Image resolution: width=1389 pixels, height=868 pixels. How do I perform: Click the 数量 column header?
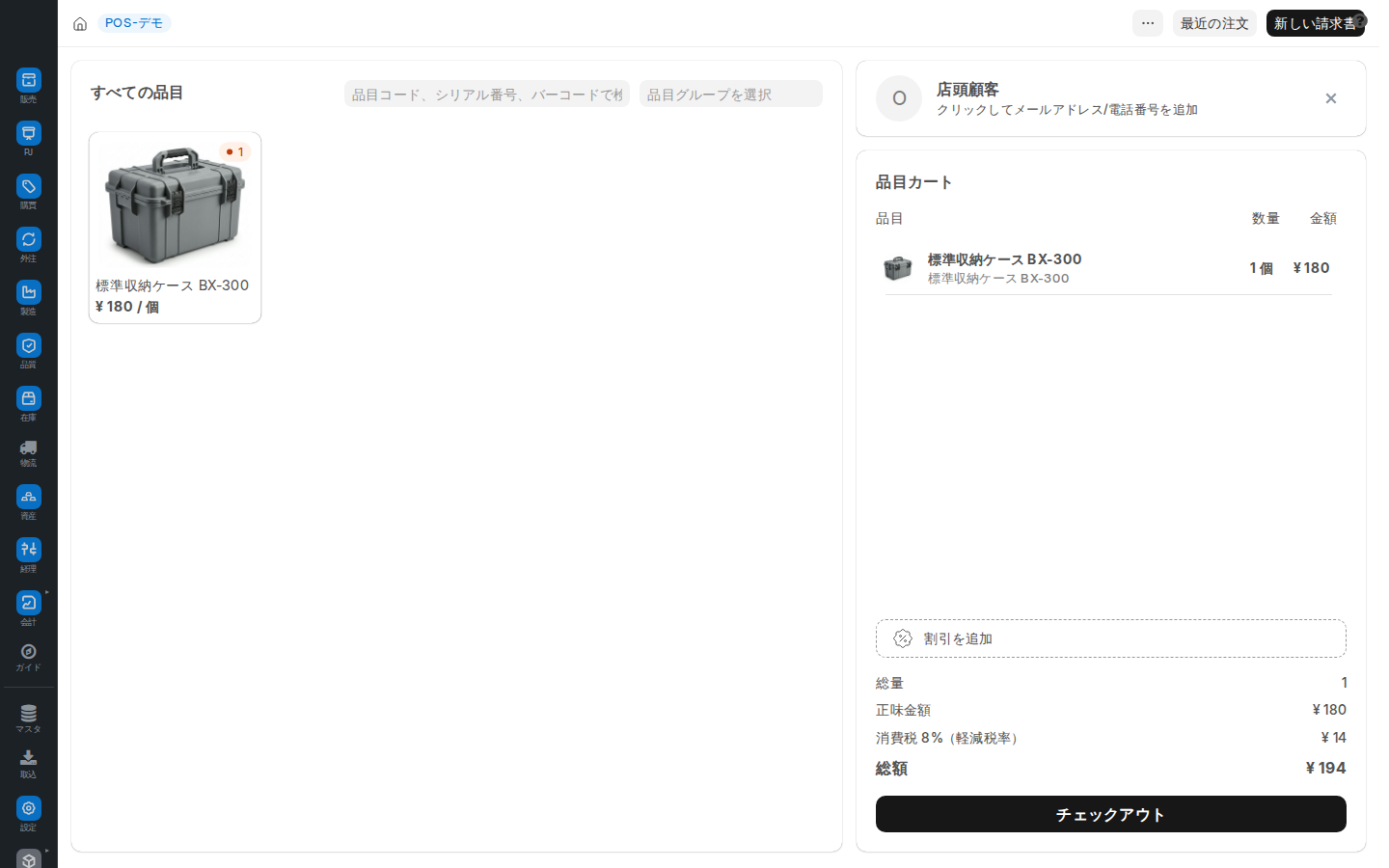pyautogui.click(x=1266, y=219)
